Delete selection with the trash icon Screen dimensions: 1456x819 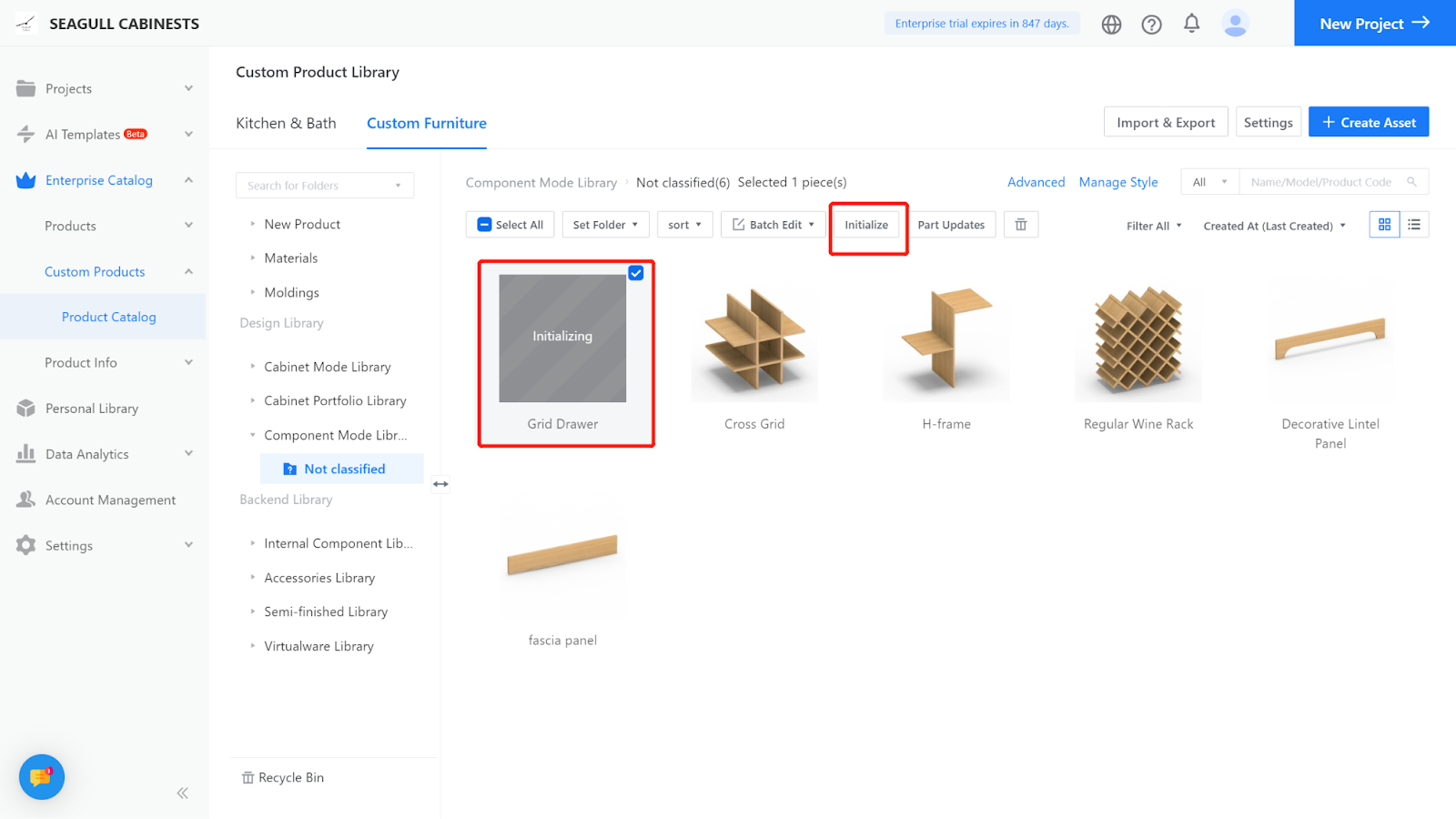[1021, 225]
